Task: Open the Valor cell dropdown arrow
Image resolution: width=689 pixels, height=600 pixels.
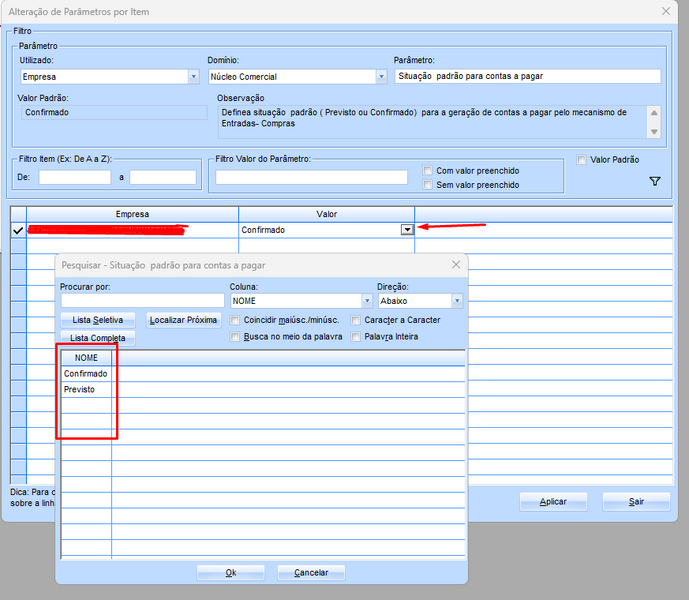Action: click(407, 230)
